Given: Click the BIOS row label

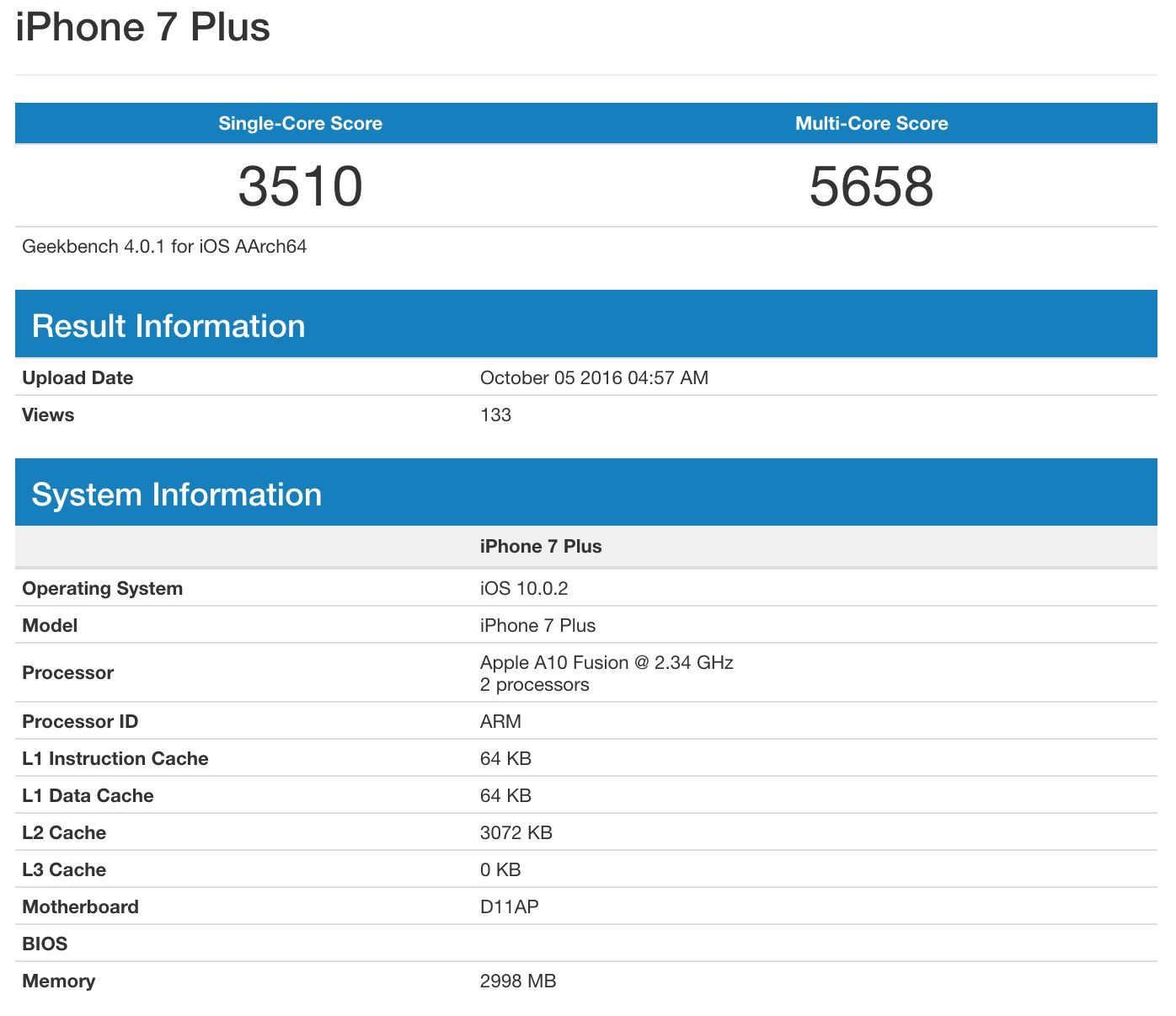Looking at the screenshot, I should (x=45, y=944).
